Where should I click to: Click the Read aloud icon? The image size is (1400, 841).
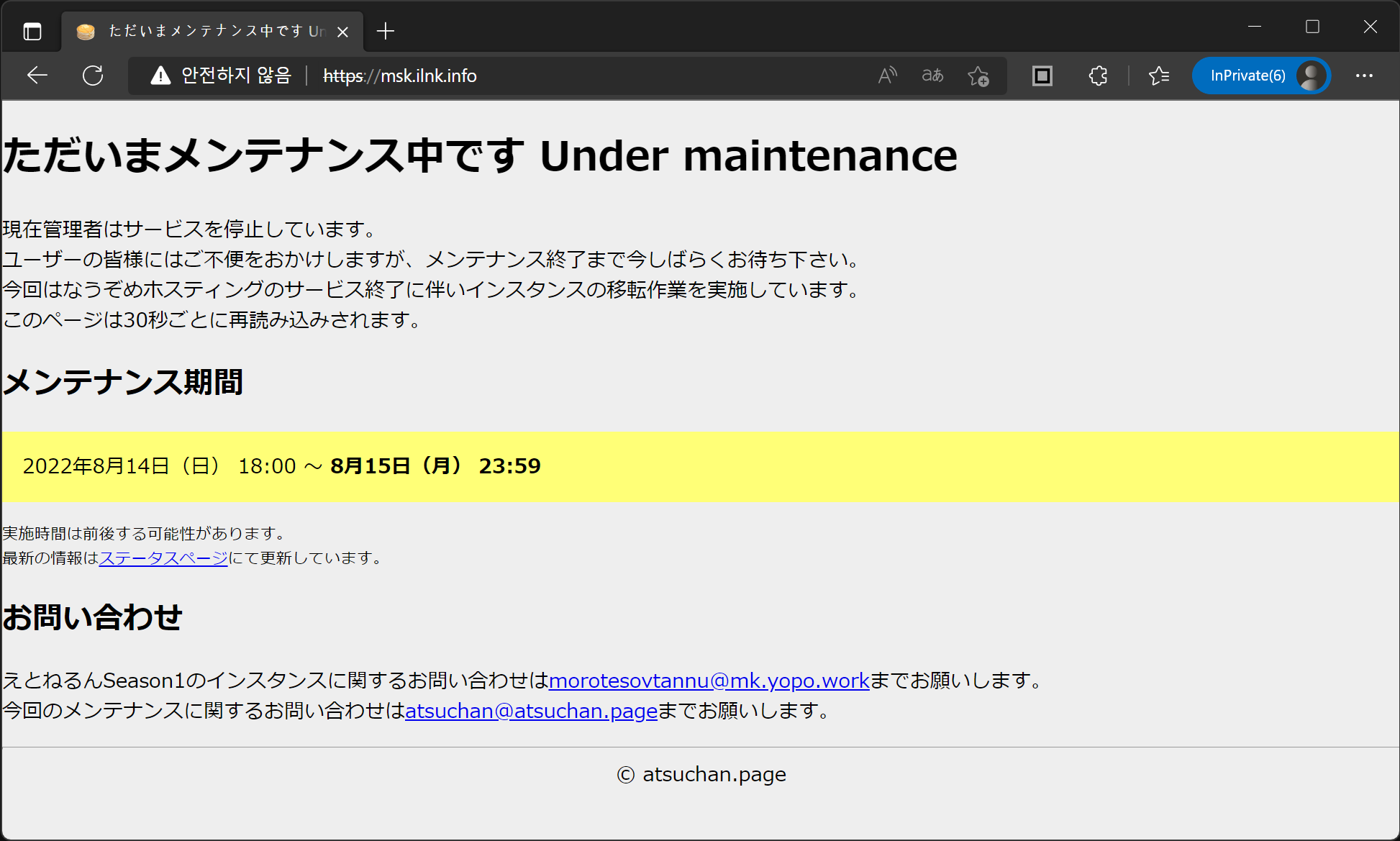(888, 76)
